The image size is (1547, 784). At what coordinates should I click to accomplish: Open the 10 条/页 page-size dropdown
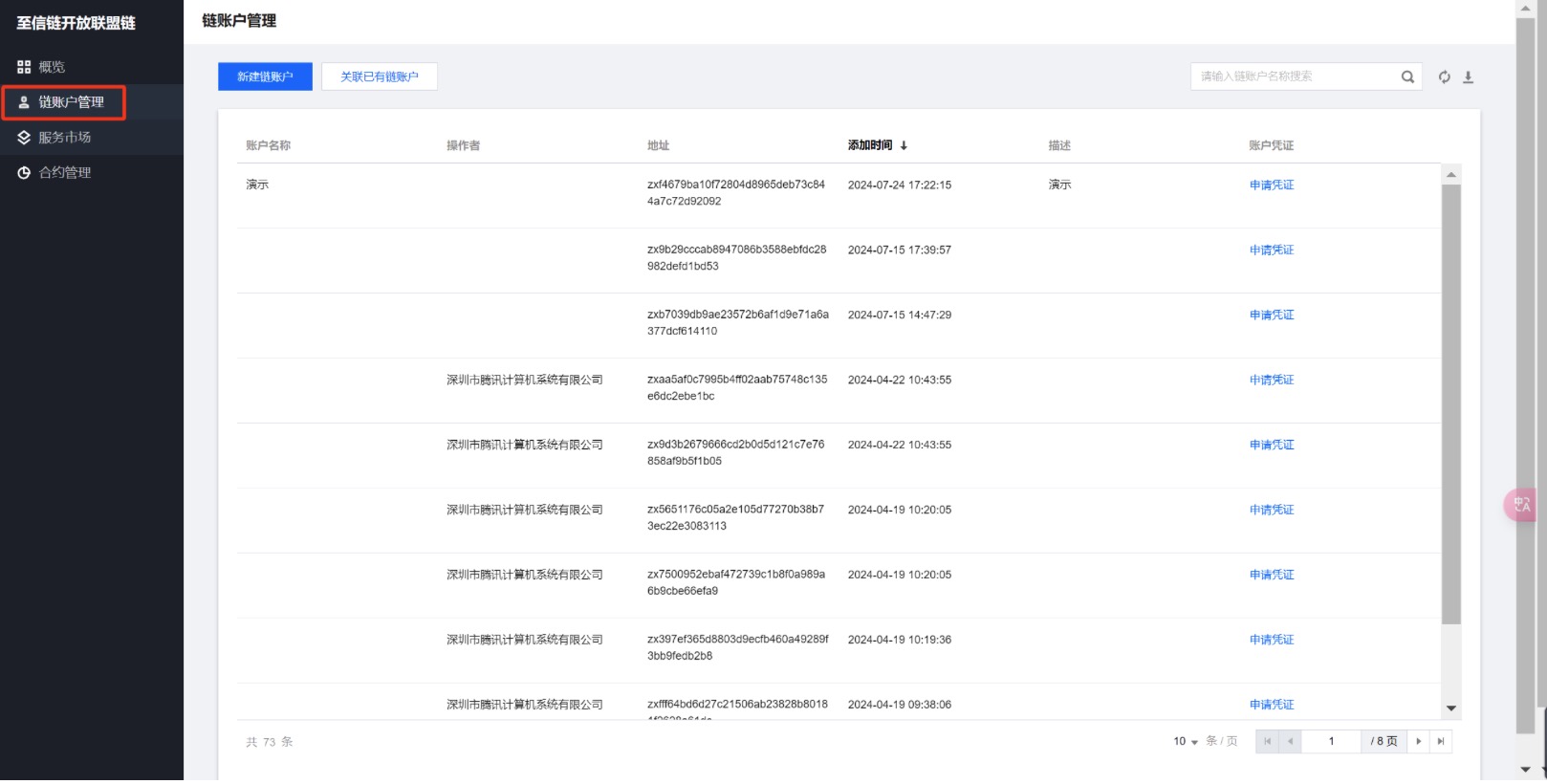coord(1186,741)
